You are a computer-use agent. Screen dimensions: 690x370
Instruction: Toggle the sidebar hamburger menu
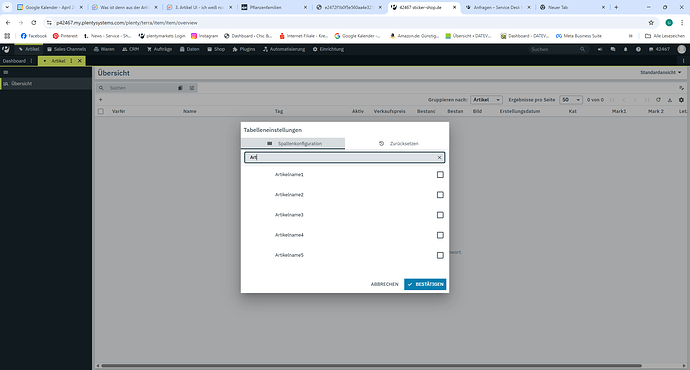[6, 73]
